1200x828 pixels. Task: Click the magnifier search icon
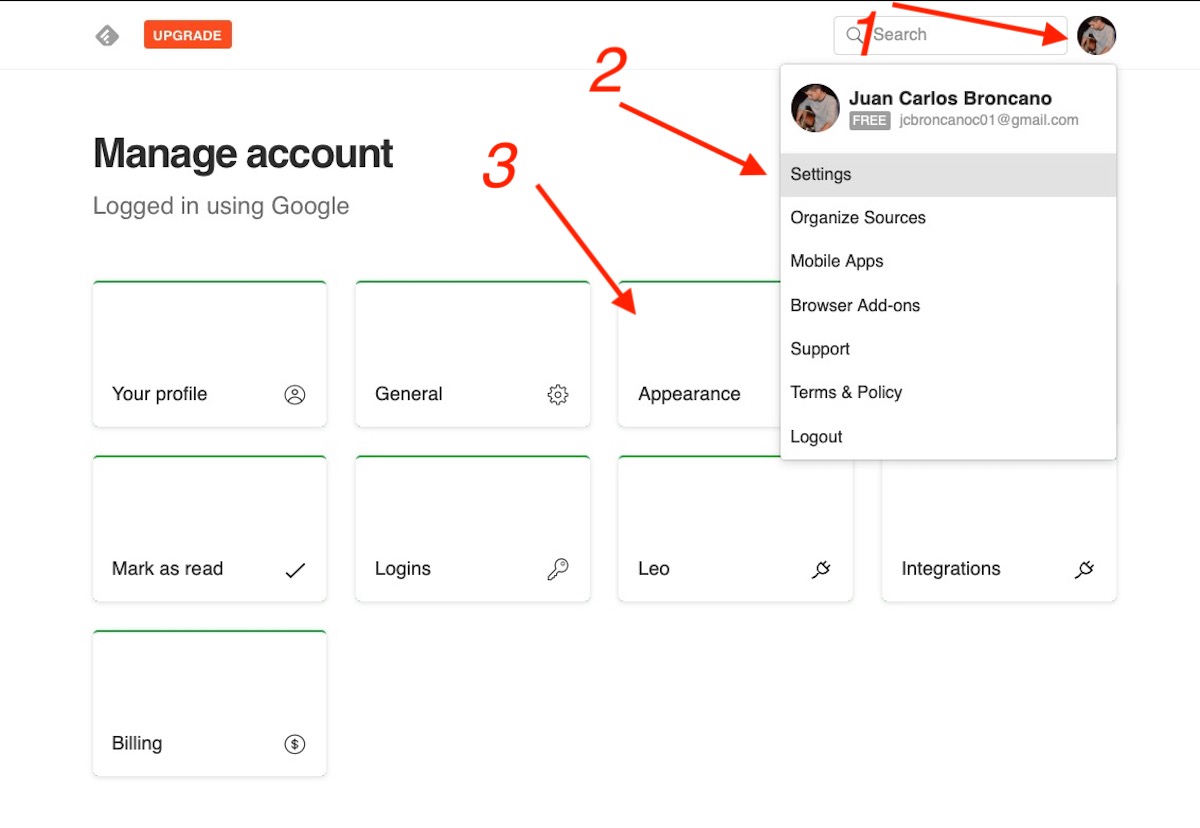(x=854, y=35)
